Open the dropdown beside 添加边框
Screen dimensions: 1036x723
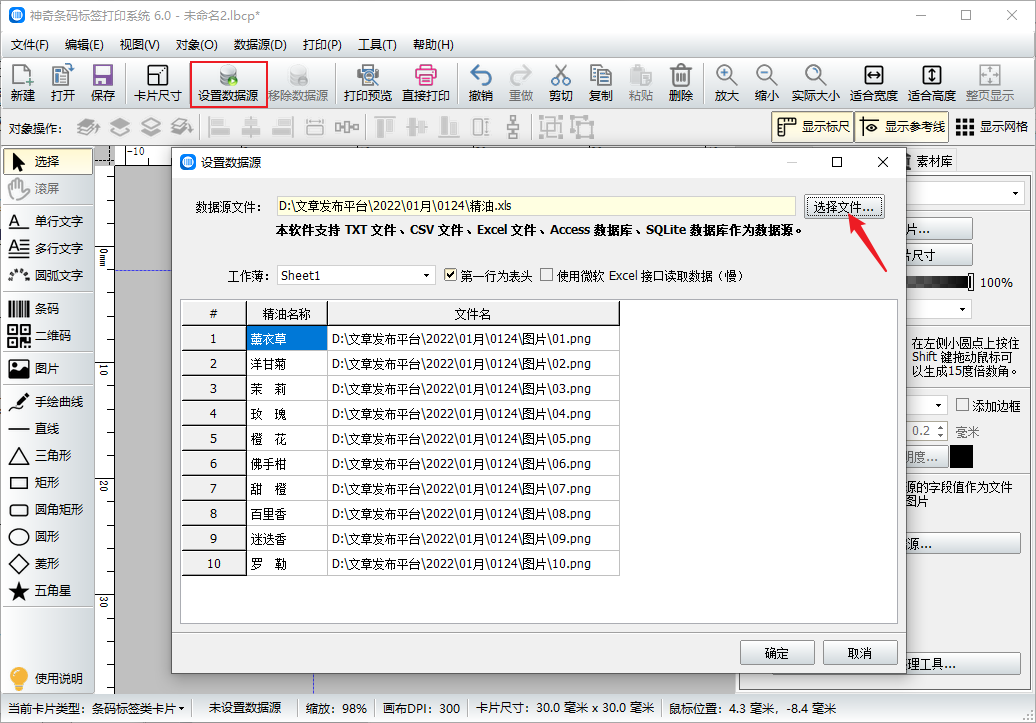pyautogui.click(x=938, y=405)
